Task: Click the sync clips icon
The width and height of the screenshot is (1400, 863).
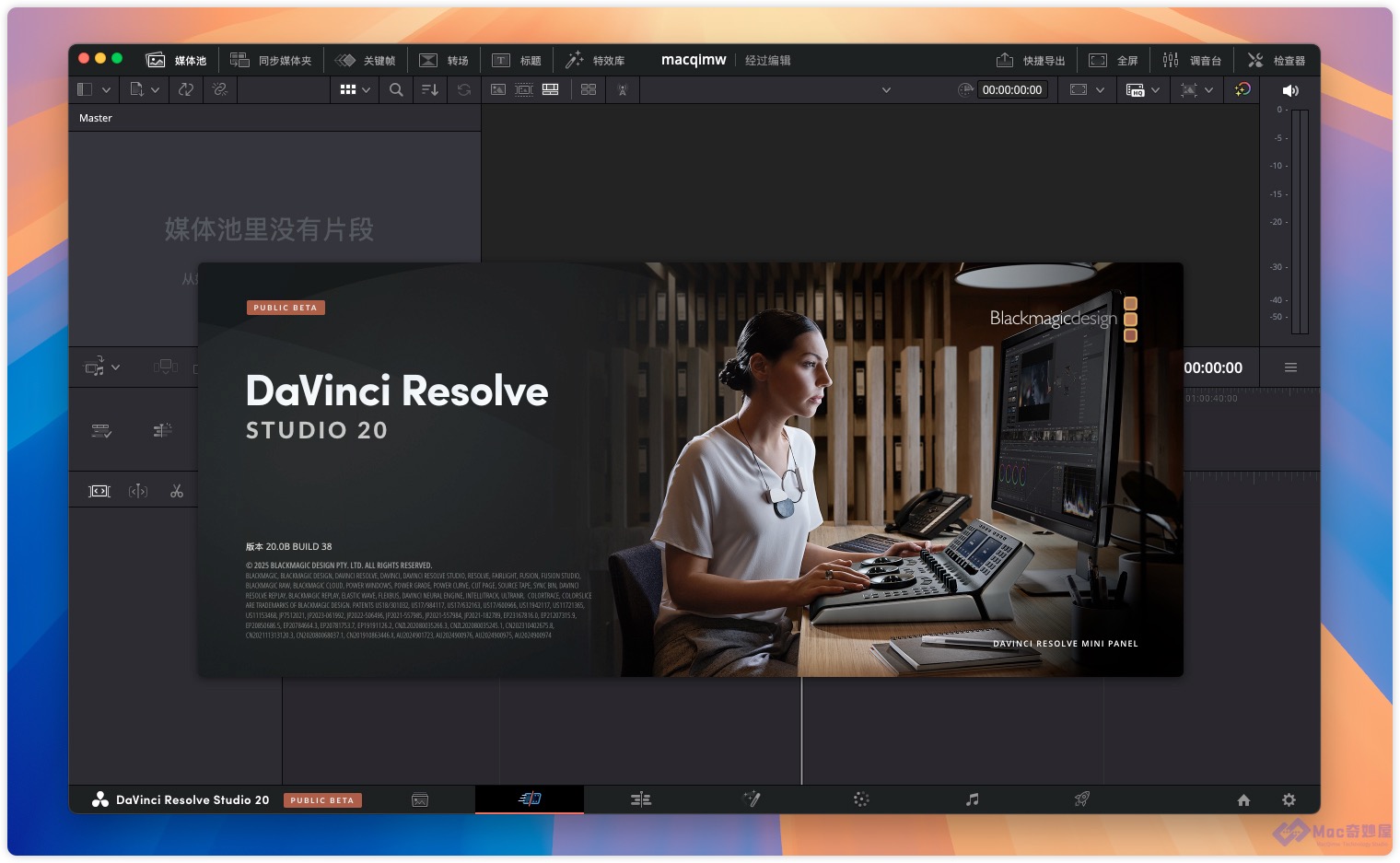Action: pos(186,89)
